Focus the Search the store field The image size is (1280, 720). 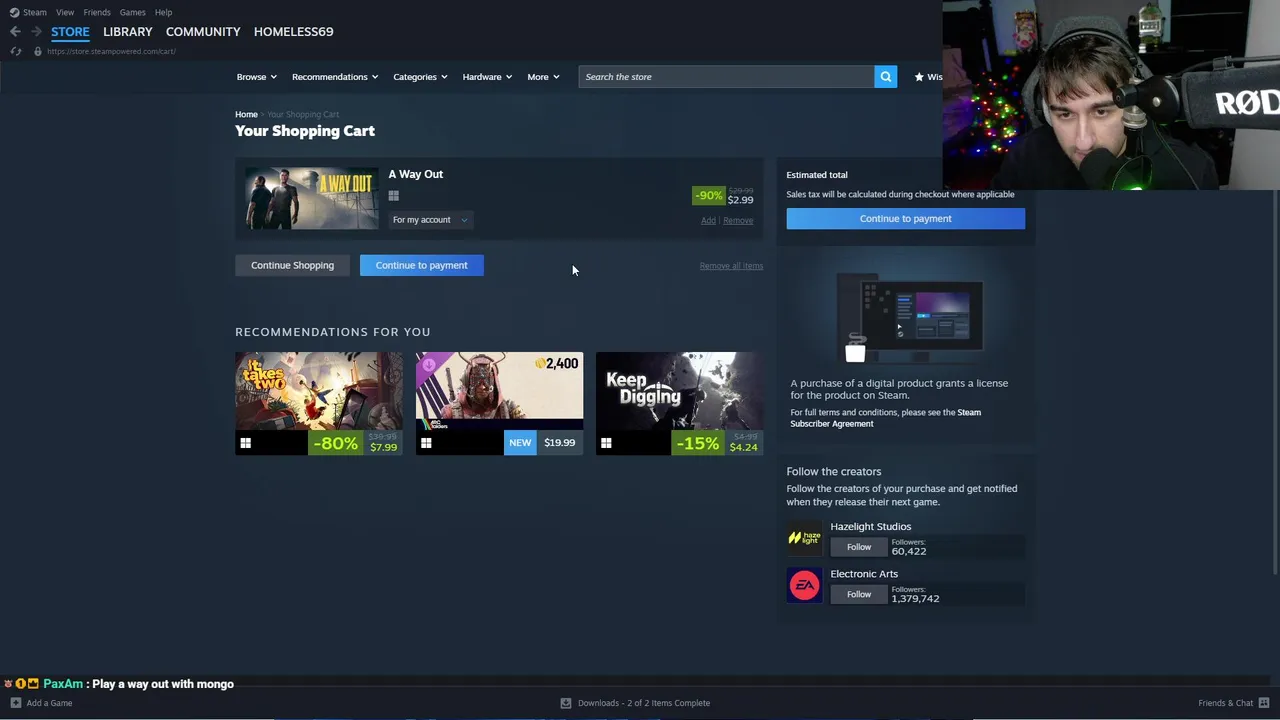pos(725,77)
